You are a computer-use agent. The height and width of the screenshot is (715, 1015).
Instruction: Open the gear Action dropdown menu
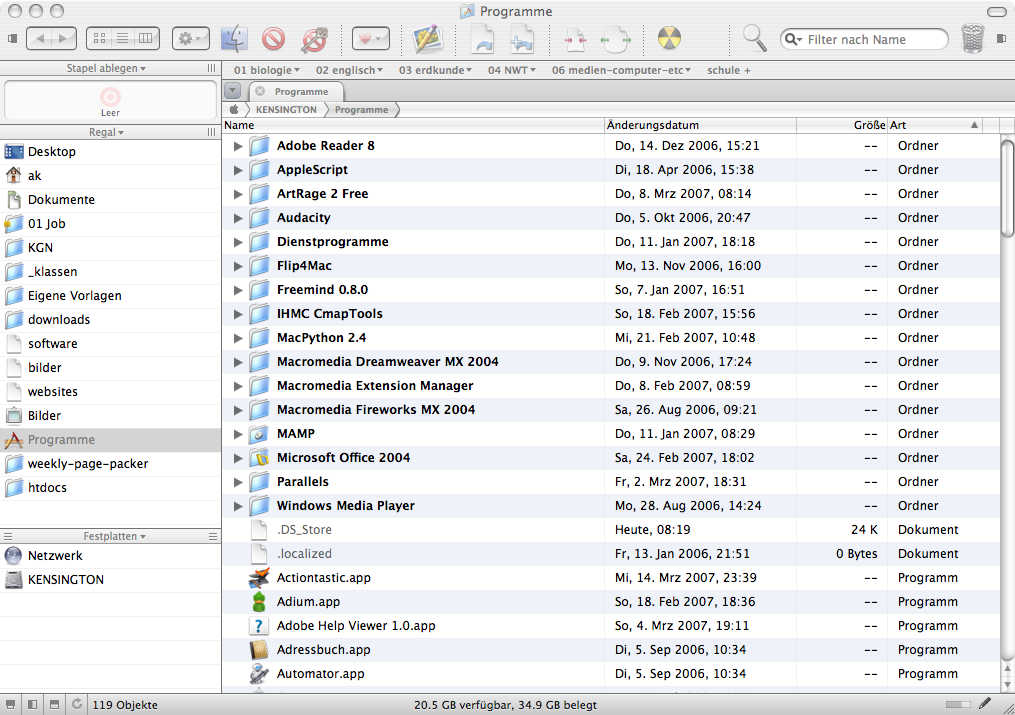(191, 39)
